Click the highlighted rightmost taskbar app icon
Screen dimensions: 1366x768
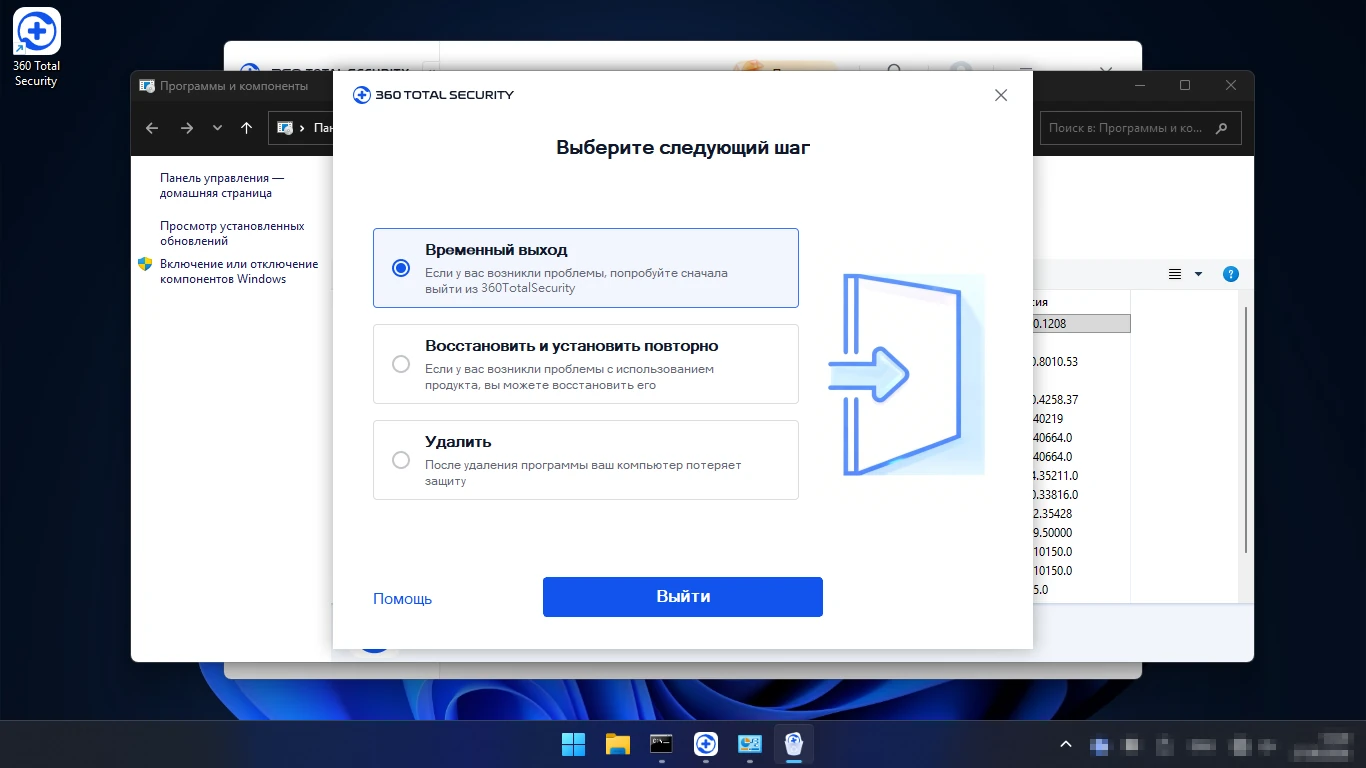click(x=794, y=744)
